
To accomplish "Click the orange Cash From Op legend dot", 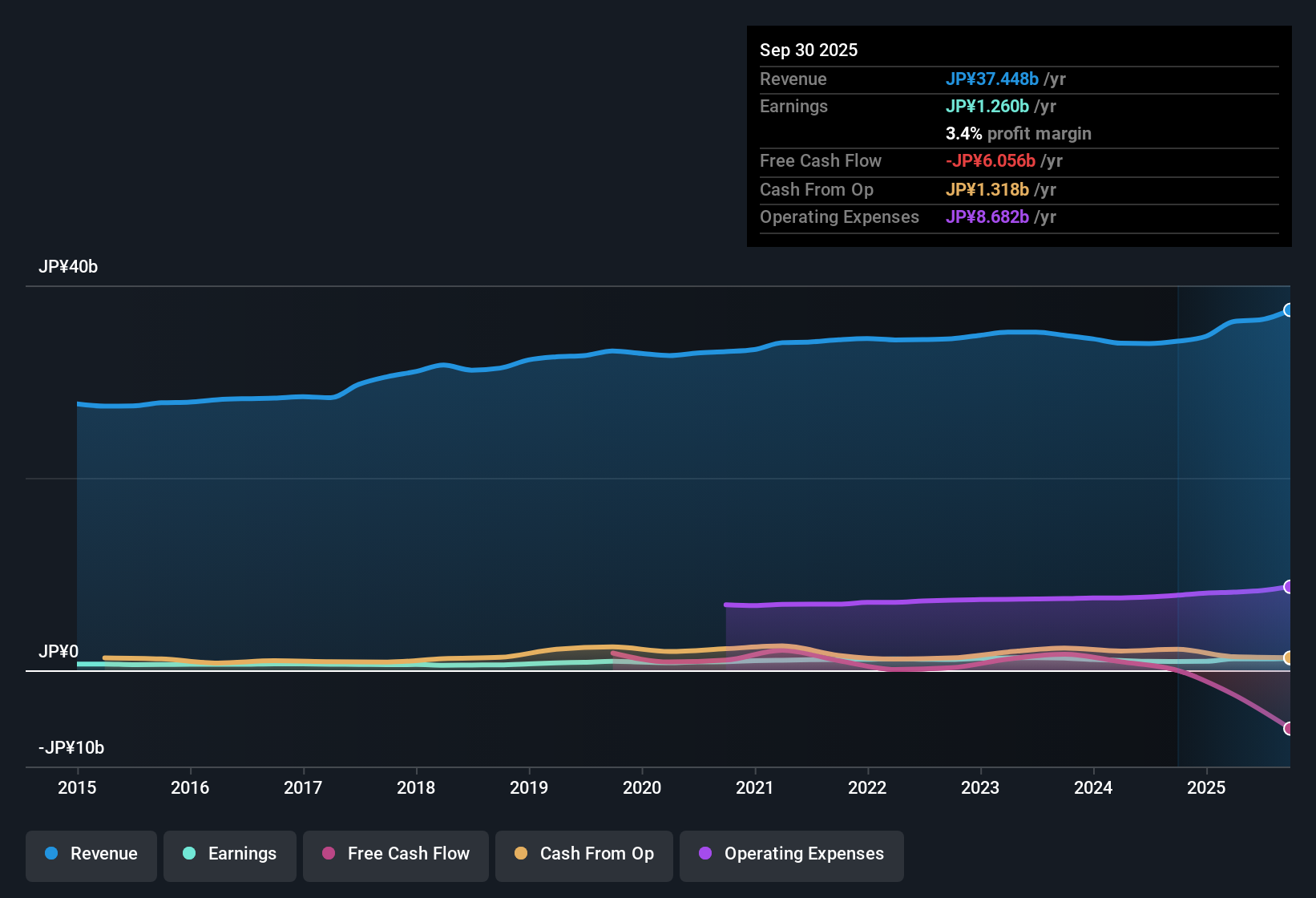I will tap(521, 854).
